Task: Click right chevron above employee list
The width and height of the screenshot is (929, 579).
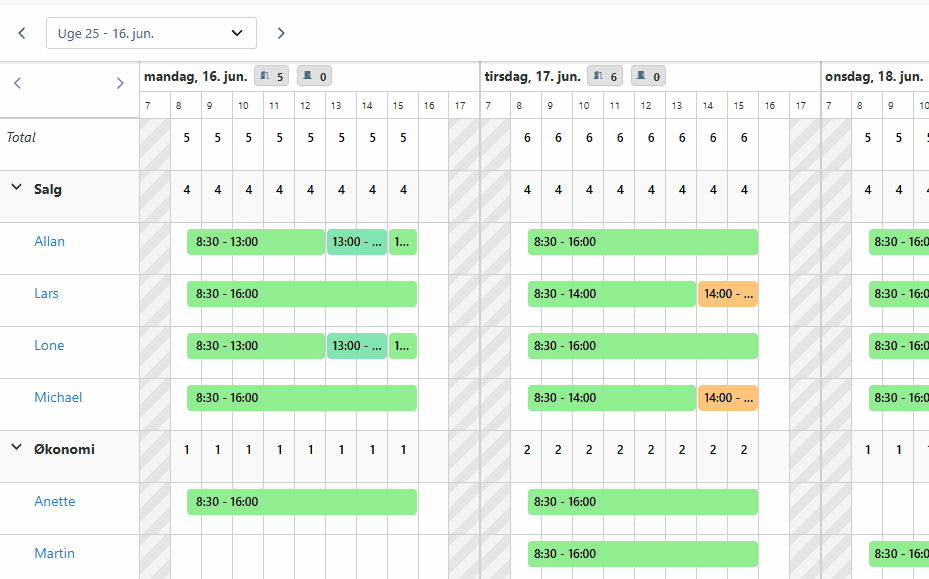Action: [120, 83]
